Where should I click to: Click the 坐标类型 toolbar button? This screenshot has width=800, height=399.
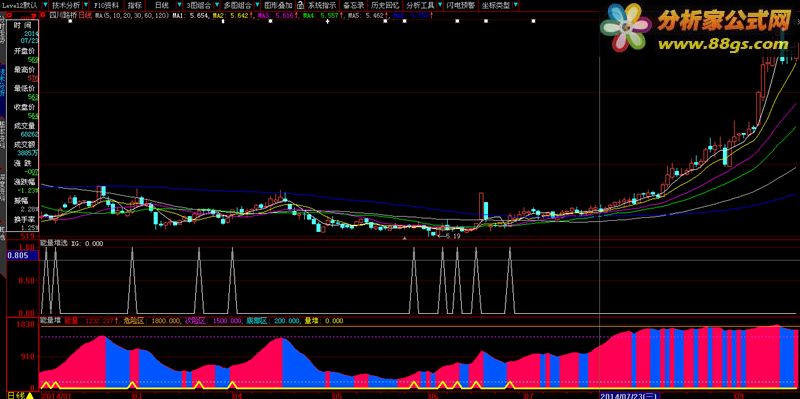coord(495,5)
